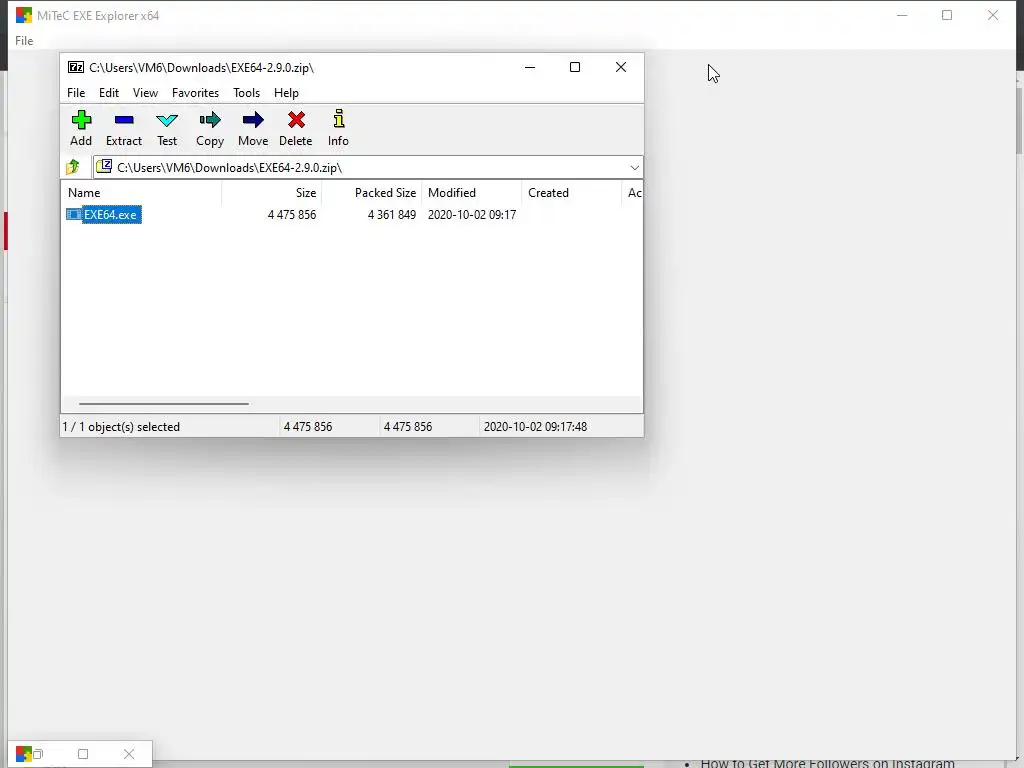The height and width of the screenshot is (768, 1024).
Task: Click packed size value 4 361 849
Action: pyautogui.click(x=392, y=214)
